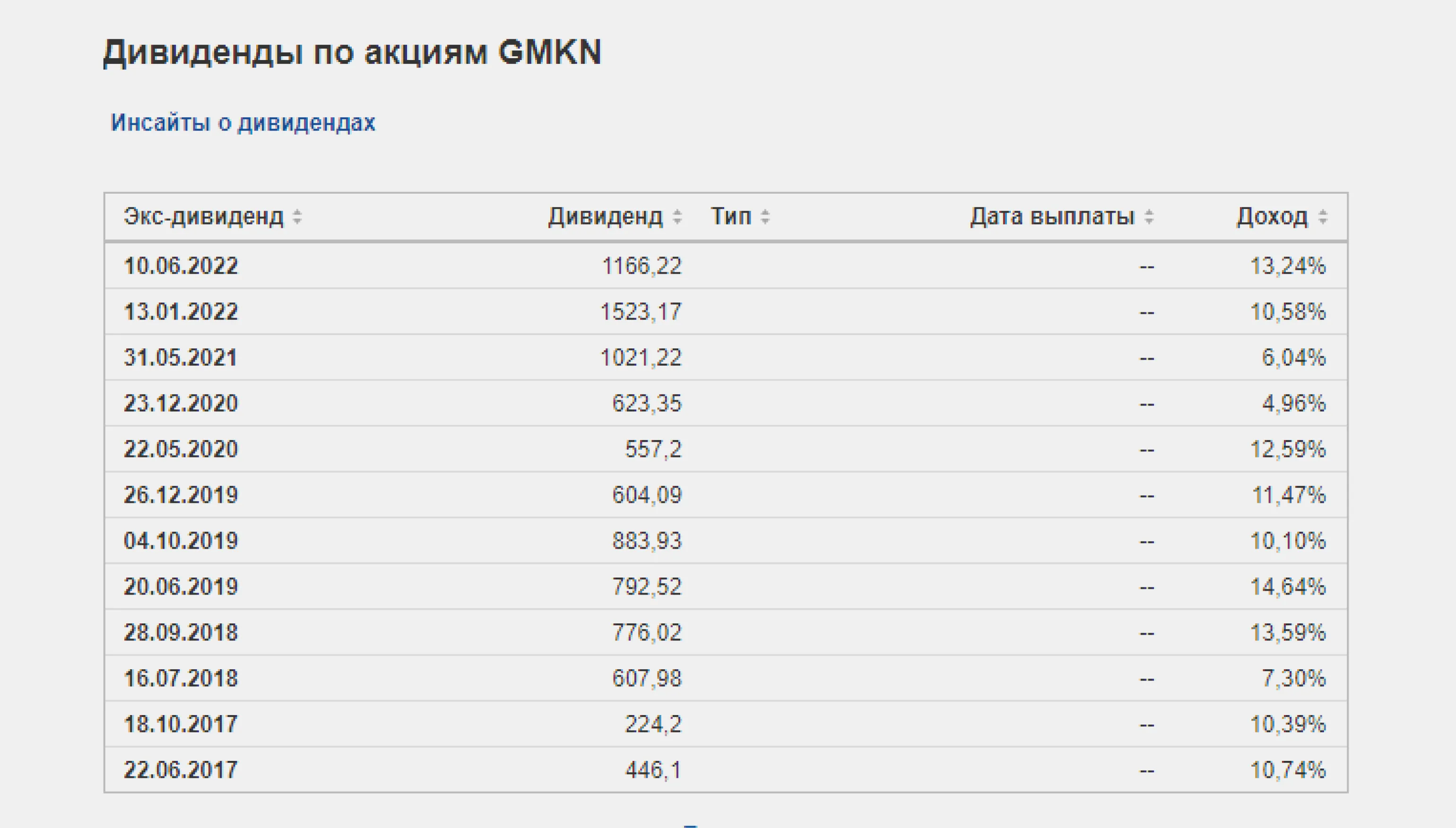1456x828 pixels.
Task: Click the 23.12.2020 date row
Action: [181, 403]
